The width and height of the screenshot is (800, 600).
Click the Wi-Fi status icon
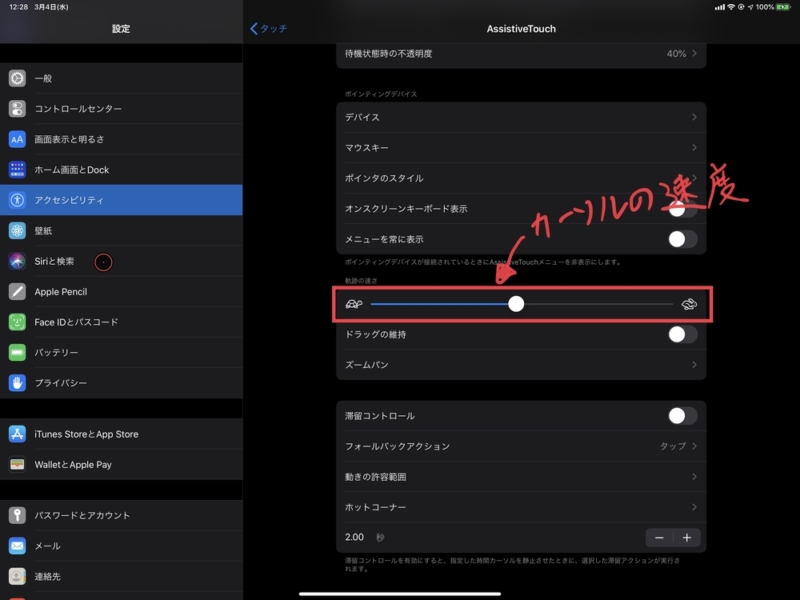pyautogui.click(x=731, y=7)
